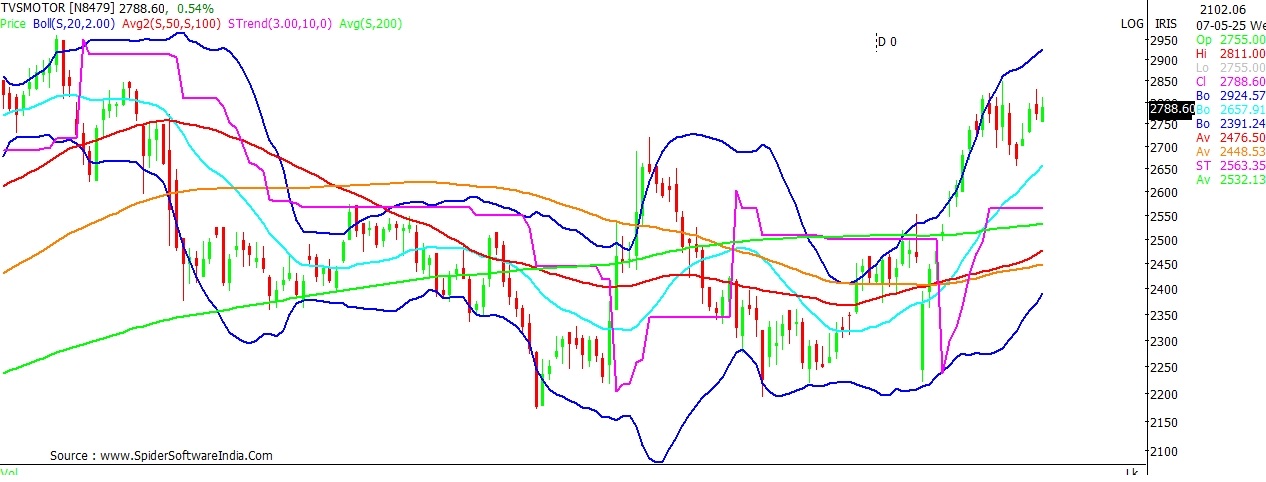Image resolution: width=1266 pixels, height=482 pixels.
Task: Click the ST 2563.35 supertrend value
Action: pos(1230,165)
